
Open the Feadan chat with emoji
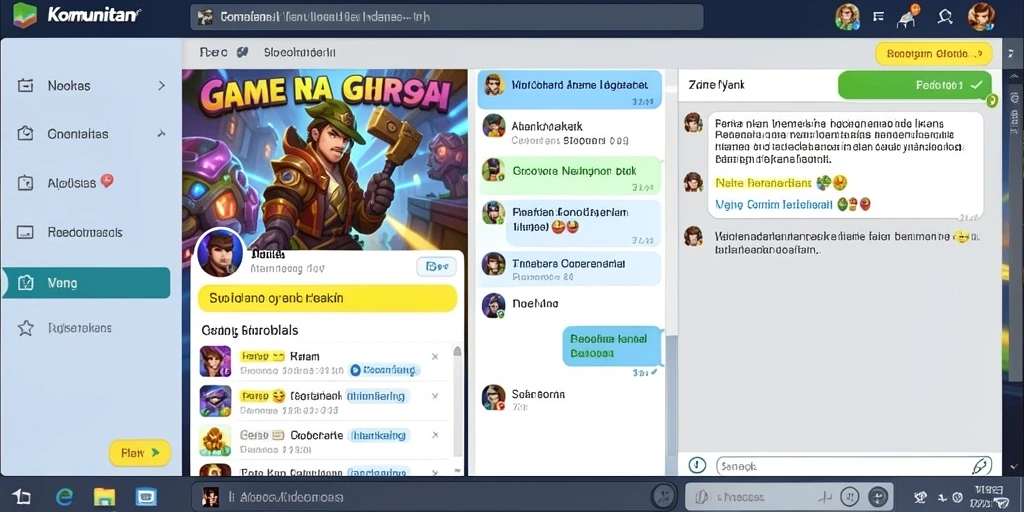pyautogui.click(x=569, y=222)
